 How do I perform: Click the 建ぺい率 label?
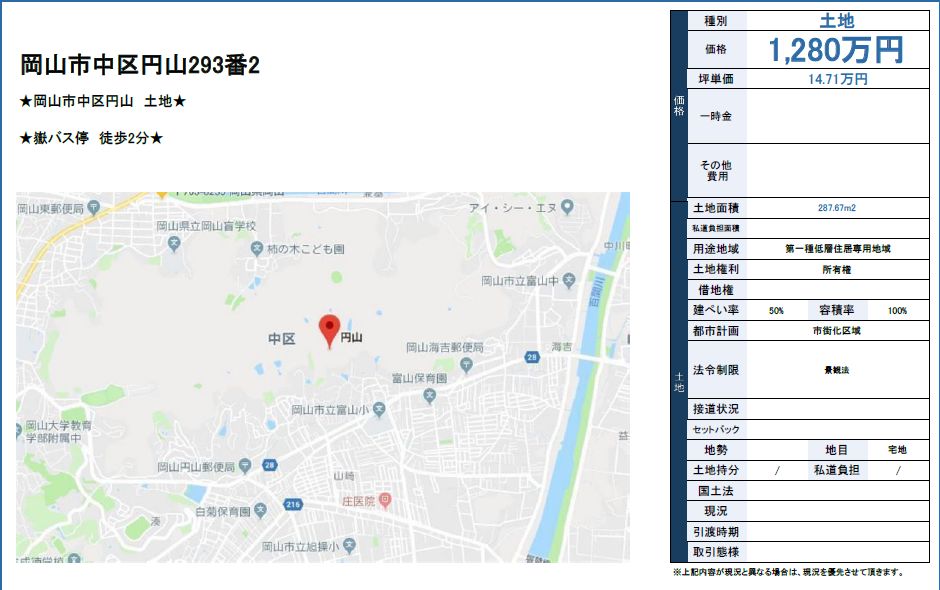point(716,310)
